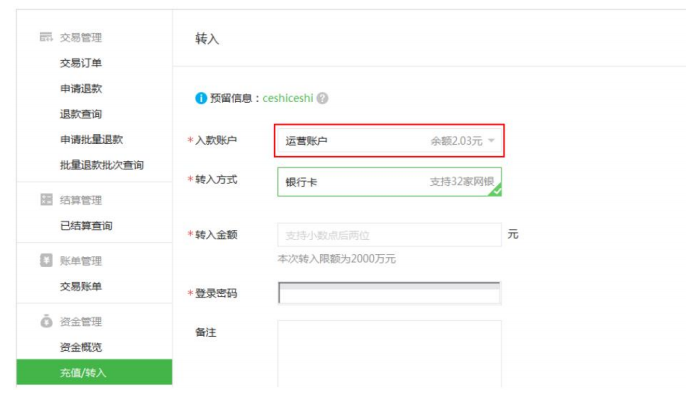Click the 交易管理 section header

tap(81, 37)
